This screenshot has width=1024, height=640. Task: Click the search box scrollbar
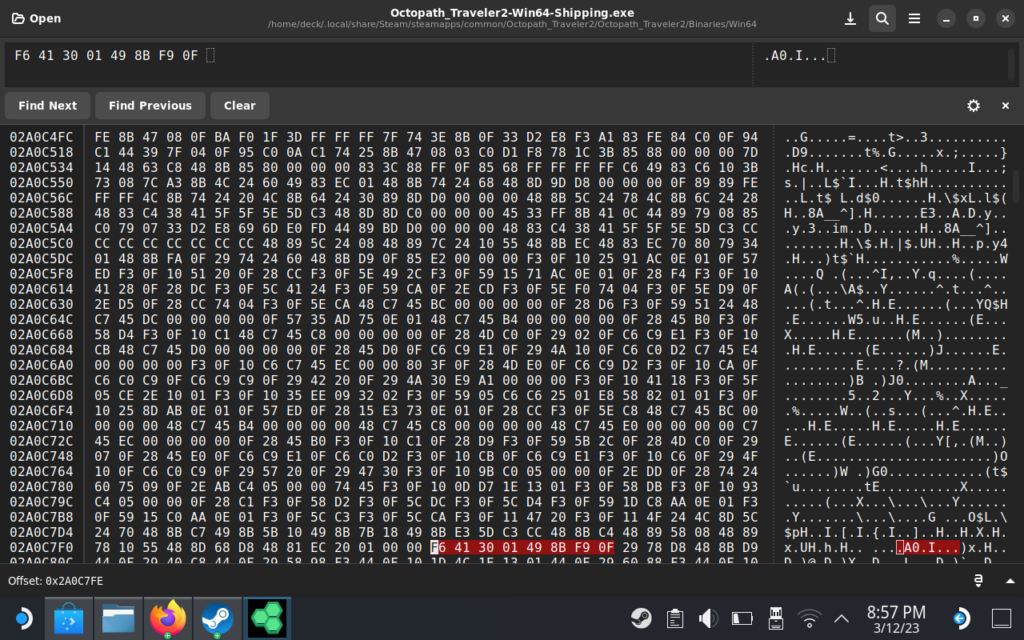pyautogui.click(x=1012, y=64)
